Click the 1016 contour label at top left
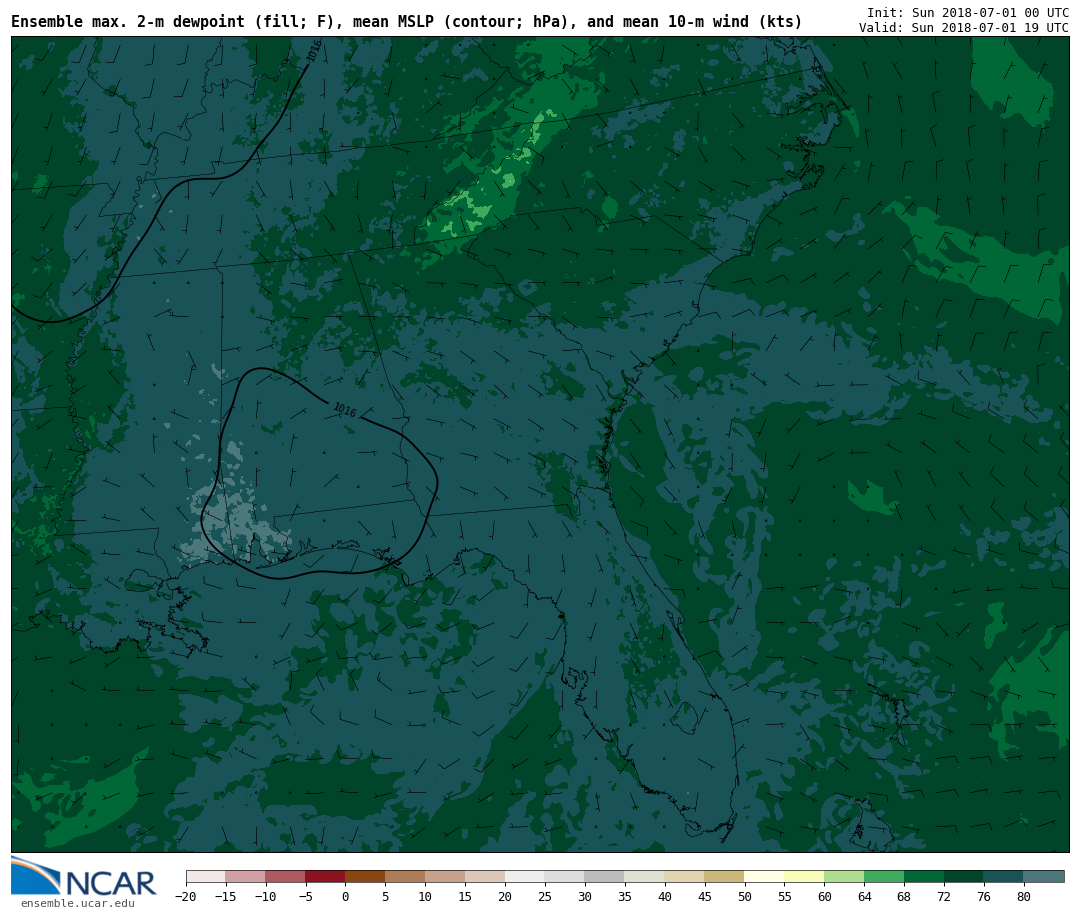1080x915 pixels. click(x=314, y=51)
